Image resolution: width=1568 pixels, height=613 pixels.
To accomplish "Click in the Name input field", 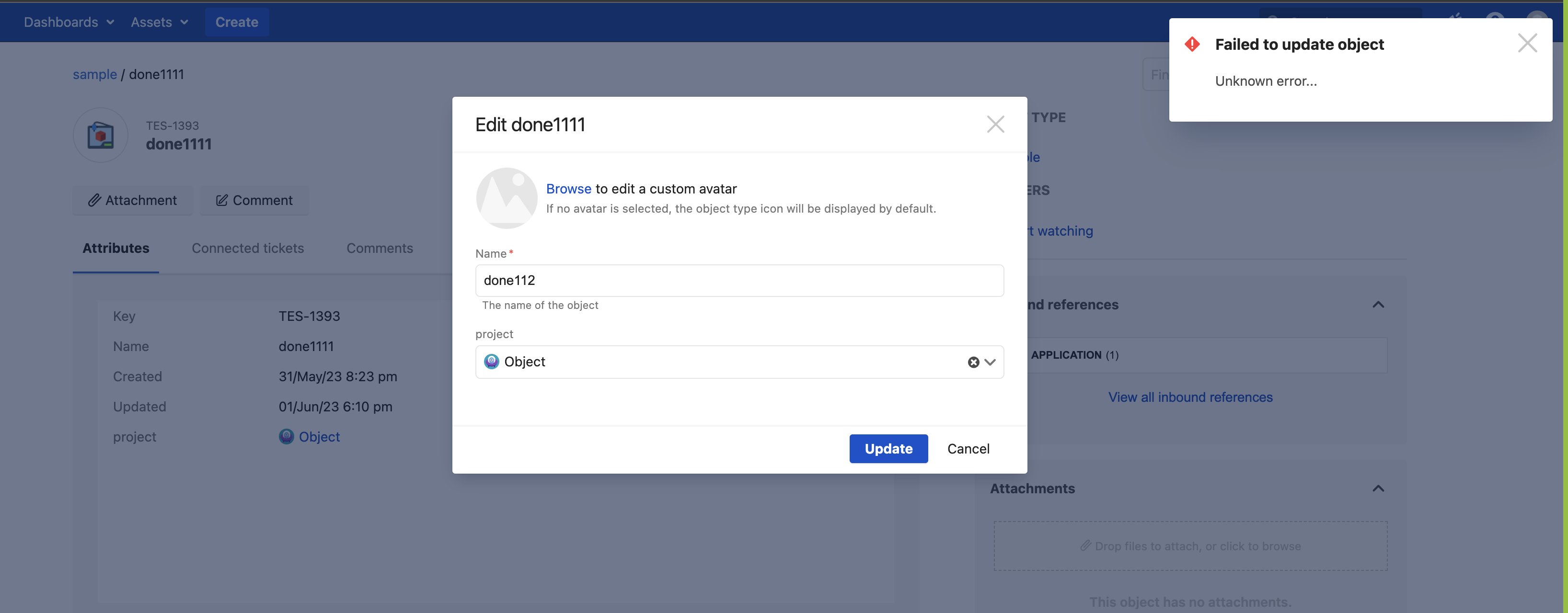I will tap(739, 280).
